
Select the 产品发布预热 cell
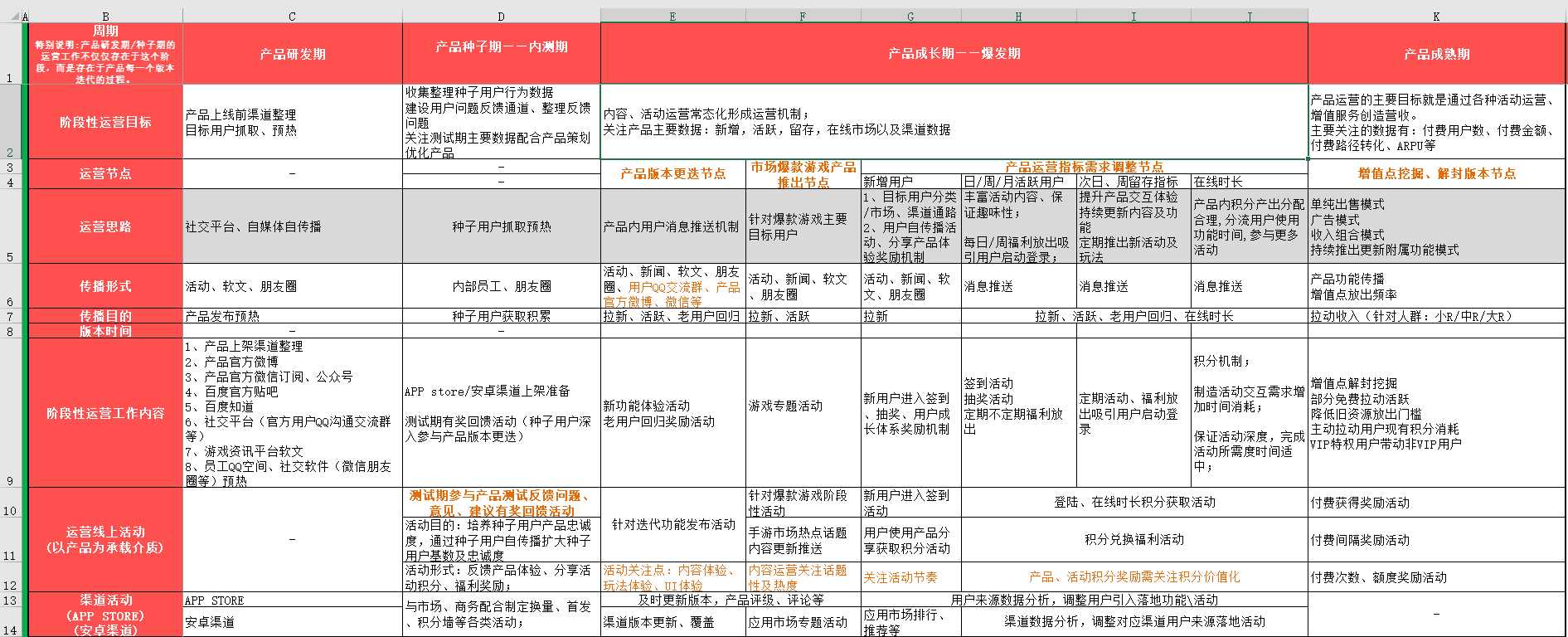click(292, 316)
